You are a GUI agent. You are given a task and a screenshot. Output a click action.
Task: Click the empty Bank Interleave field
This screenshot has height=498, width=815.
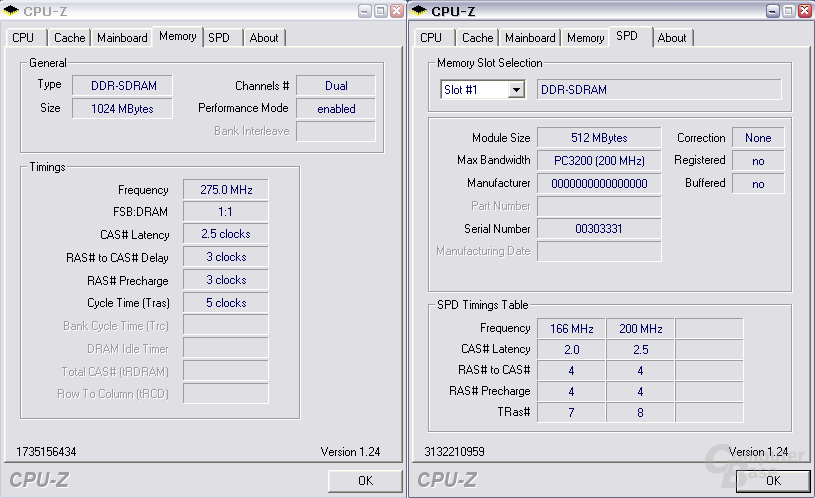click(336, 131)
